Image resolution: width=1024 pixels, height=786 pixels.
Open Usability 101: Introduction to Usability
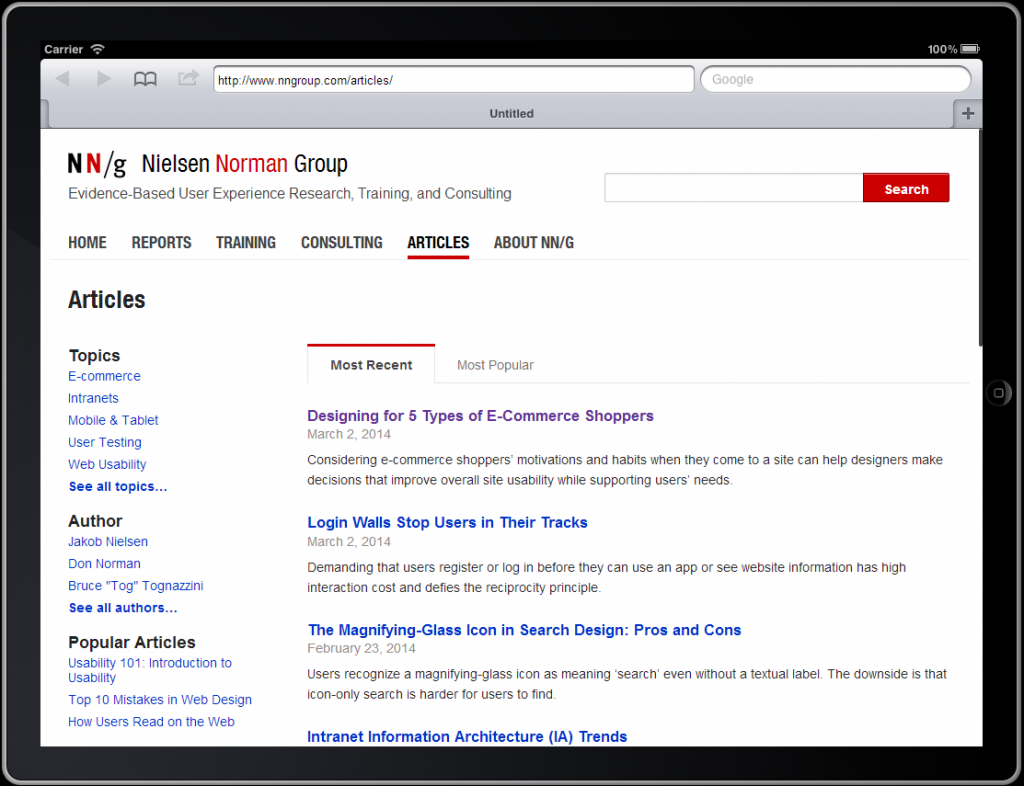click(150, 670)
